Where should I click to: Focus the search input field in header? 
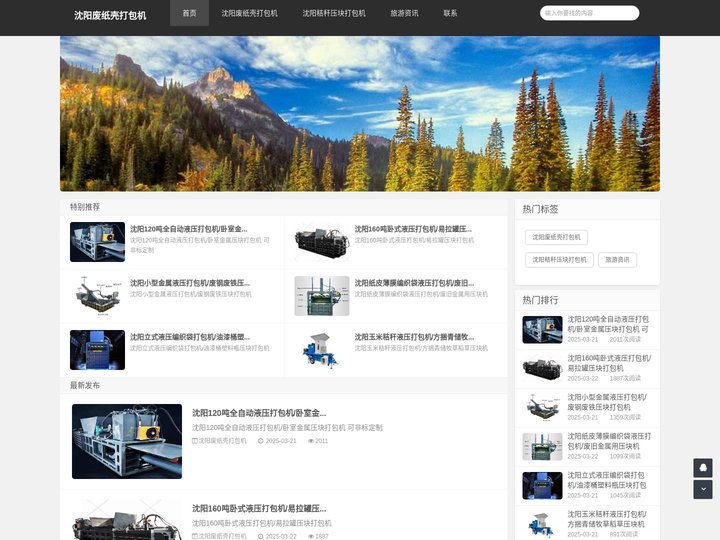(589, 13)
